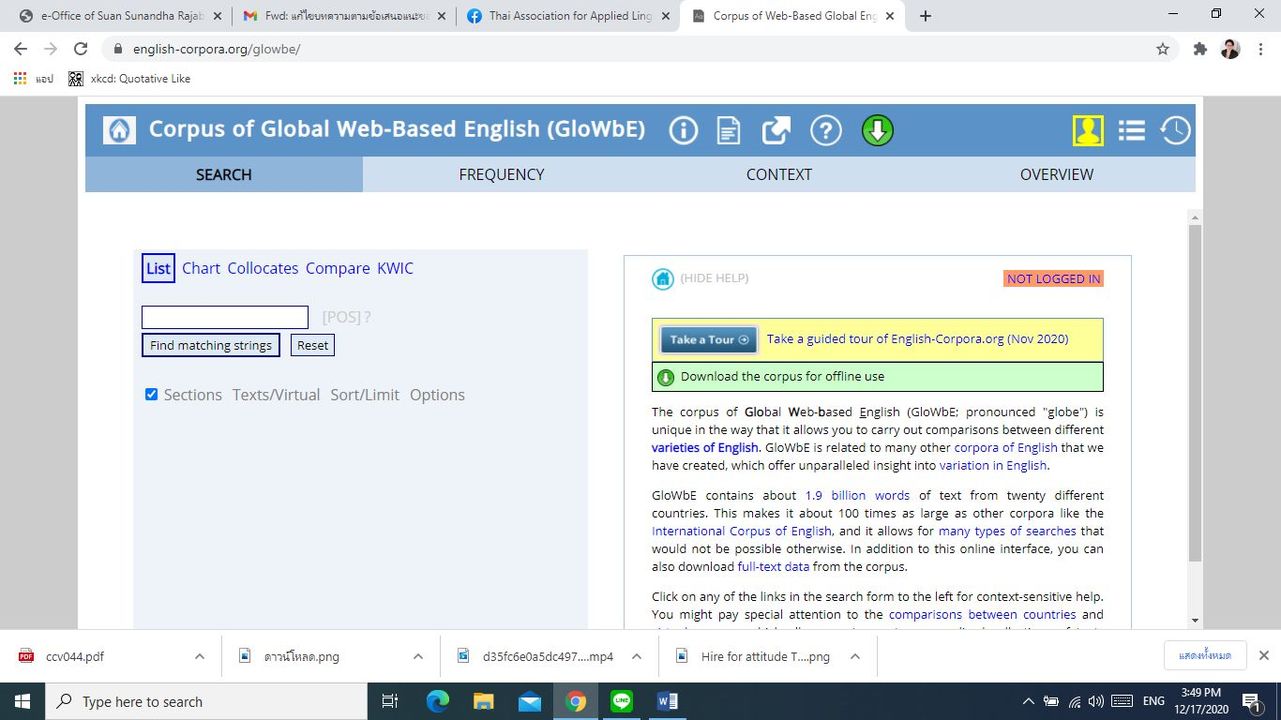Click the search word input field

click(225, 317)
